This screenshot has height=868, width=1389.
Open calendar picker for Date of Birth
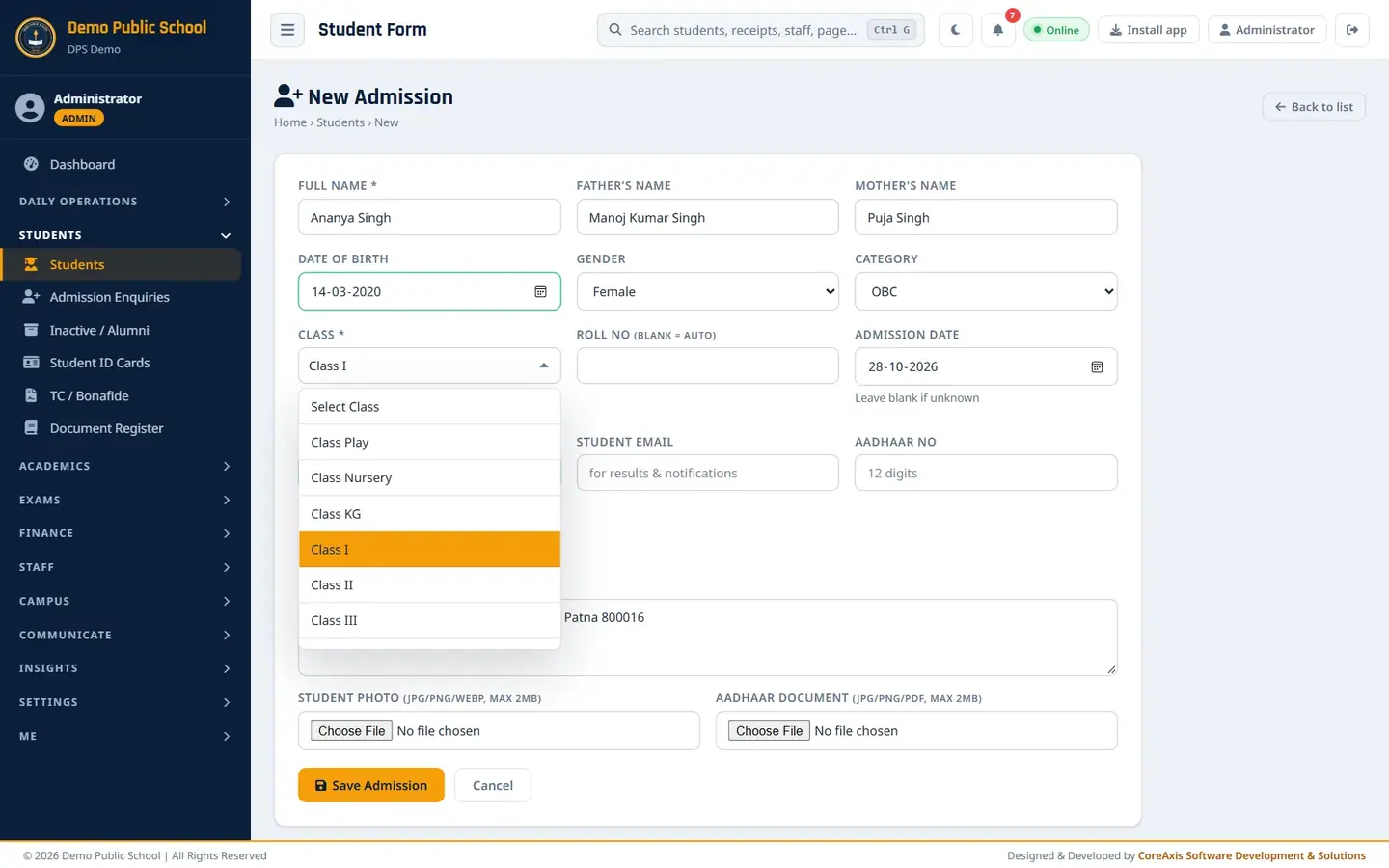coord(540,292)
